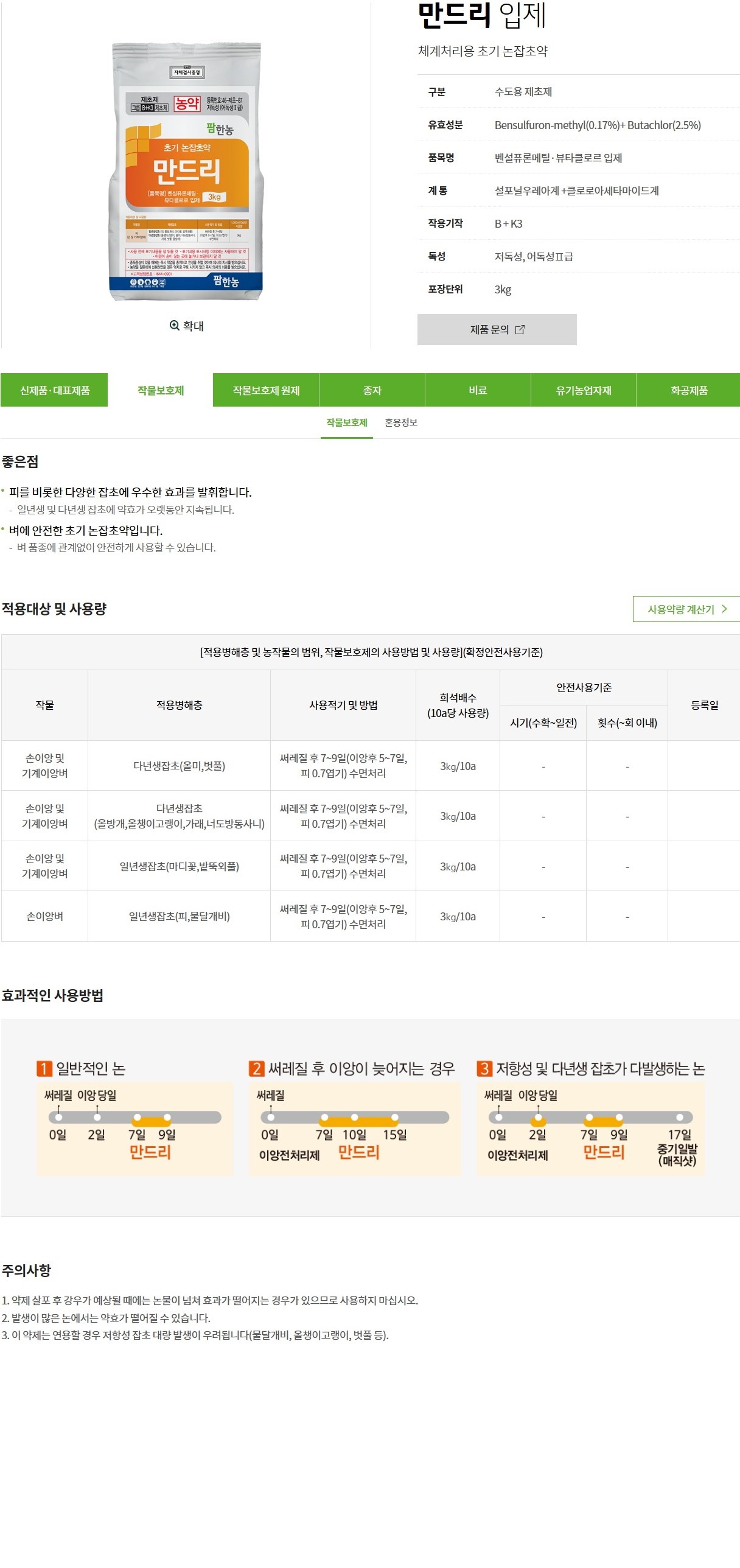Open the 작물보호제 원제 tab
The image size is (740, 1568).
point(266,390)
